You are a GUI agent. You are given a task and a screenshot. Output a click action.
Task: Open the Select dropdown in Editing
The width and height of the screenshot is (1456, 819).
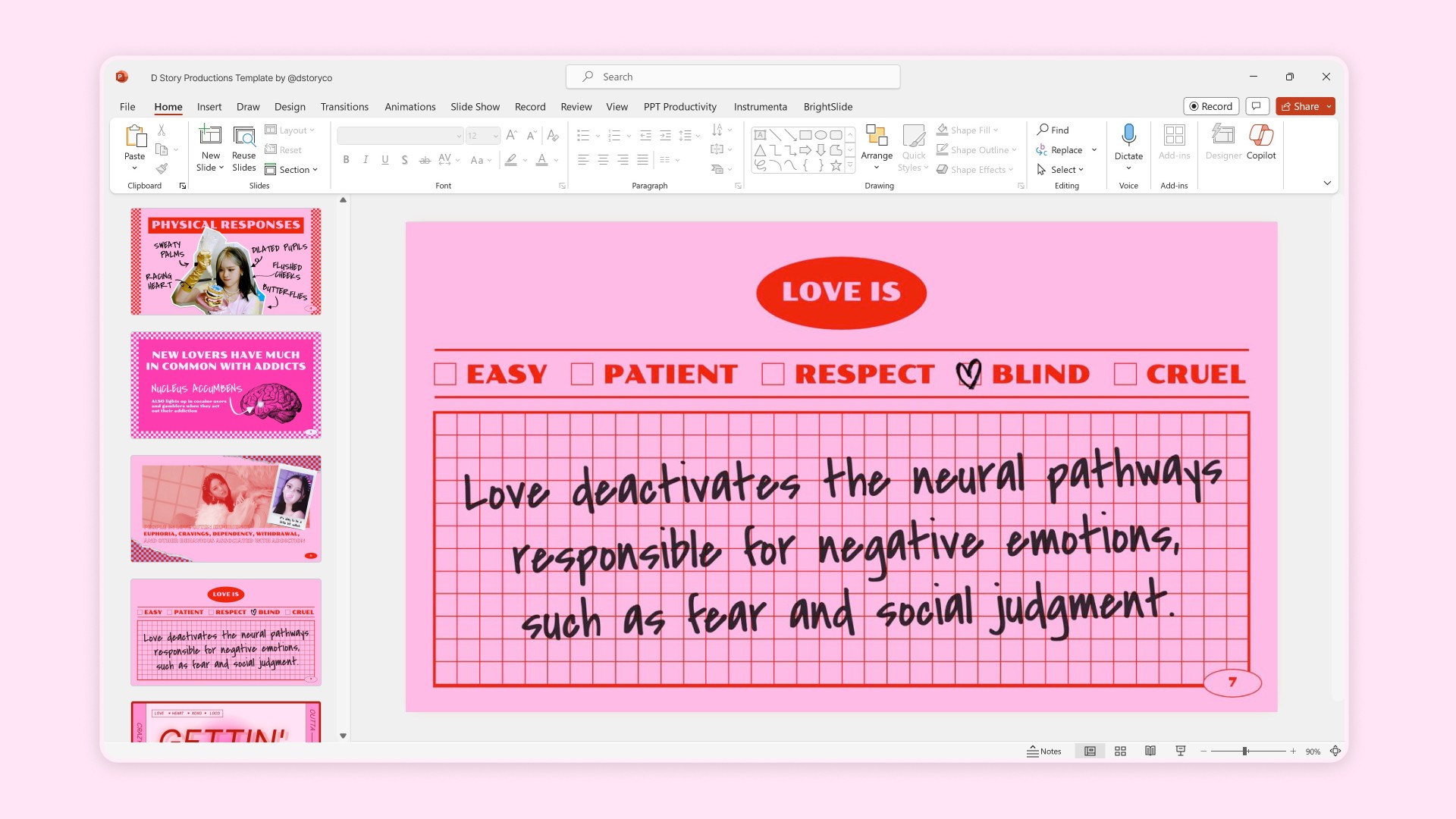coord(1066,169)
